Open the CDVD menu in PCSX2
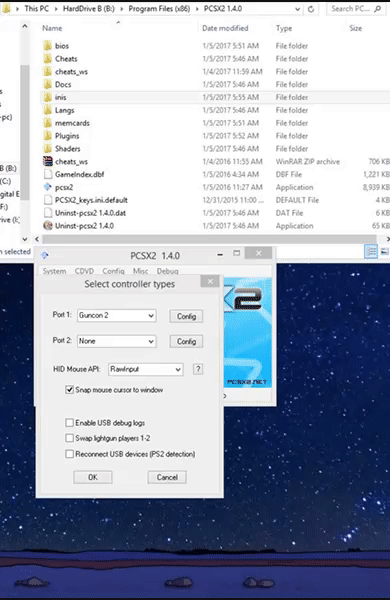This screenshot has width=390, height=600. tap(84, 271)
